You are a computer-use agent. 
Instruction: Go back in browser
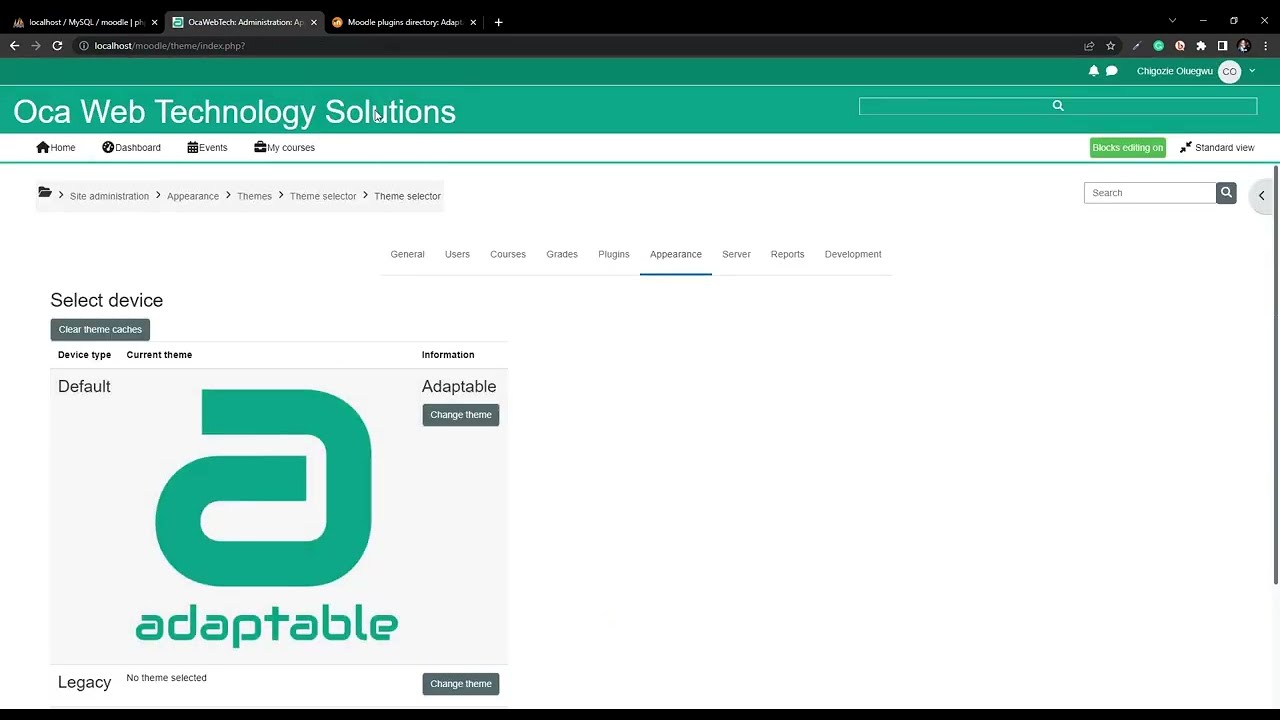point(14,46)
